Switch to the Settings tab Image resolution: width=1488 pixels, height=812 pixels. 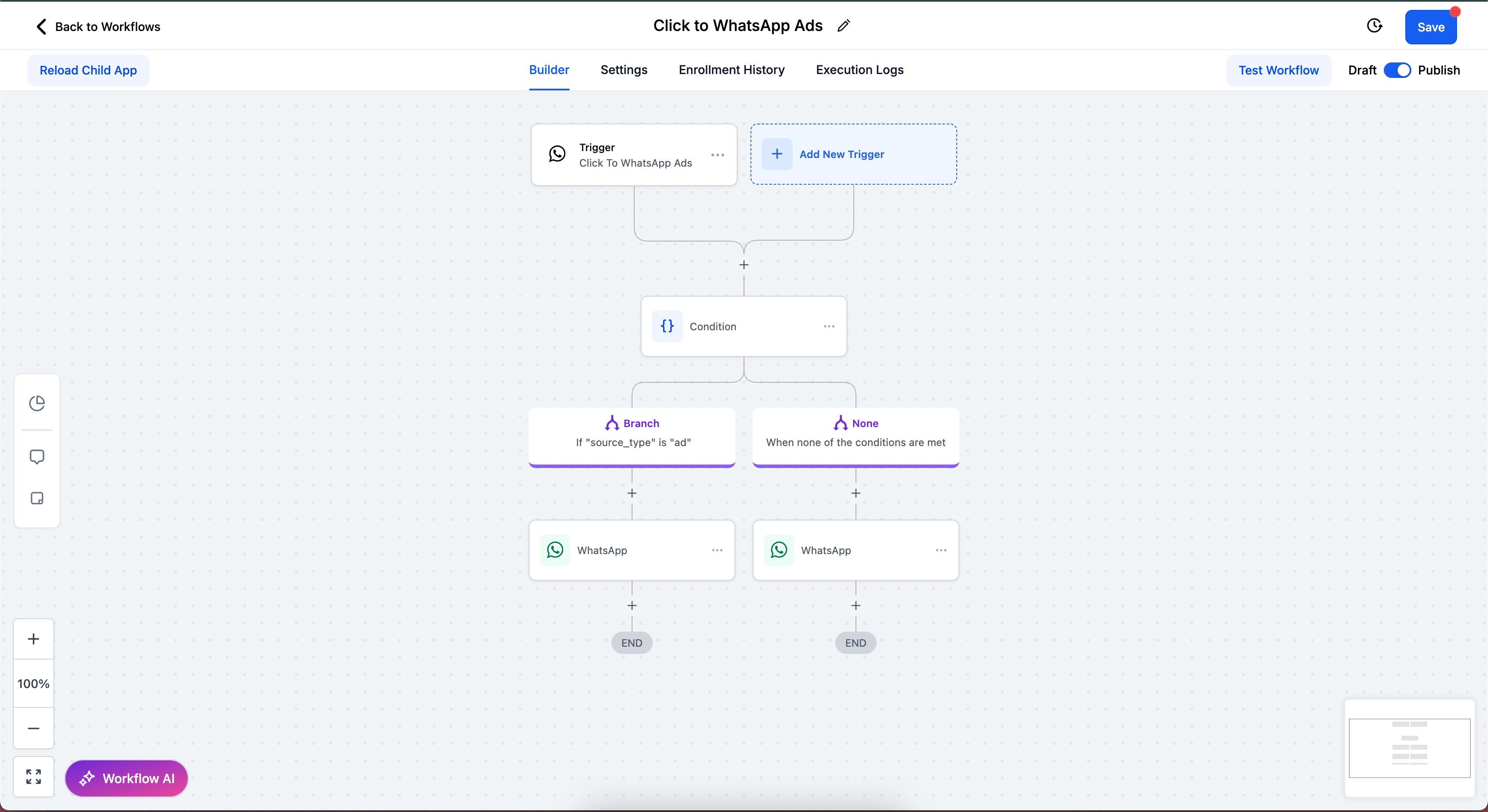624,70
